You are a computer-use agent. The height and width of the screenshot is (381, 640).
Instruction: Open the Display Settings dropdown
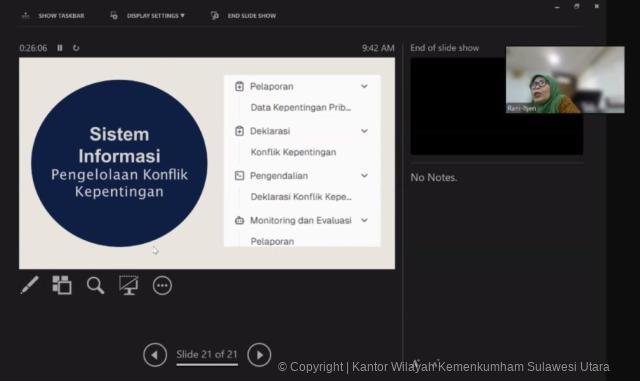[x=148, y=16]
